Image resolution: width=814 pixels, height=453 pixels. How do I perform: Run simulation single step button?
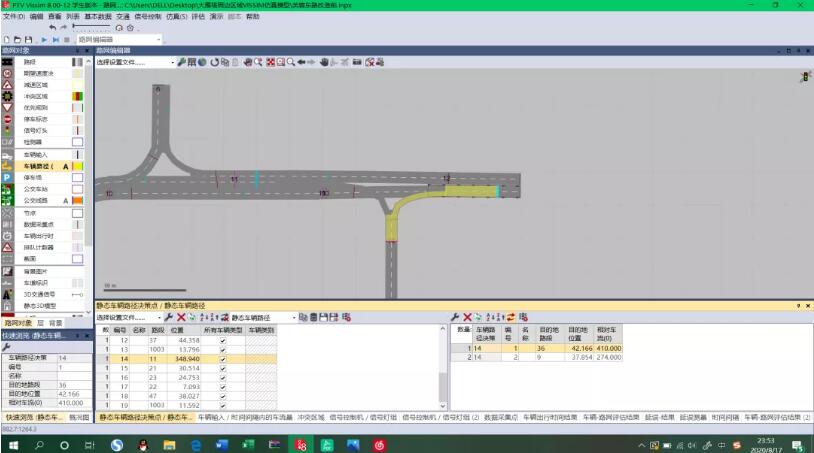point(56,39)
